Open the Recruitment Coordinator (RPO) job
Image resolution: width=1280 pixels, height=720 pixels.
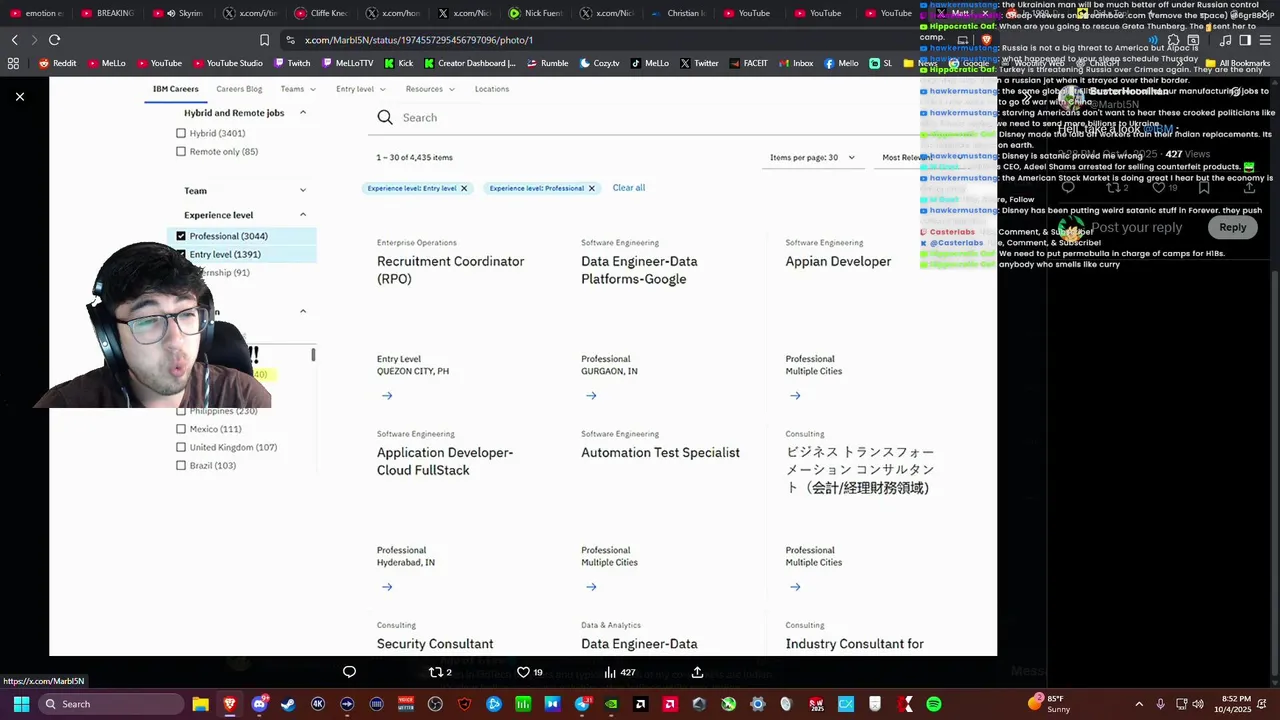point(450,270)
